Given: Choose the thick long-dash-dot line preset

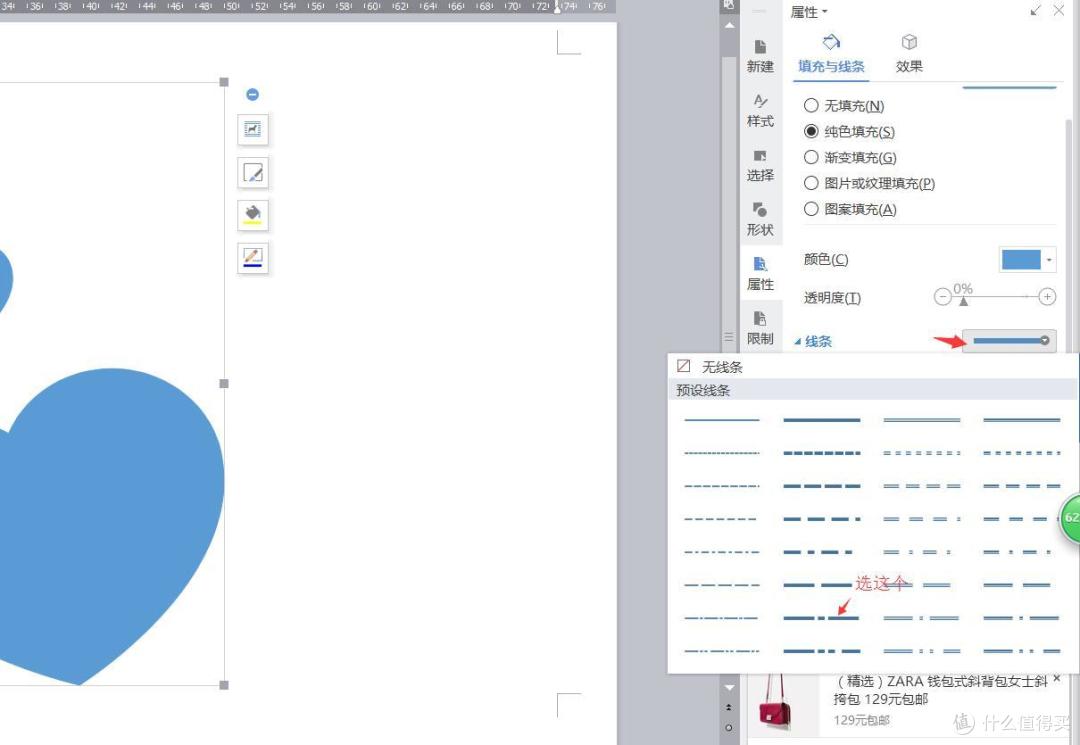Looking at the screenshot, I should click(822, 618).
